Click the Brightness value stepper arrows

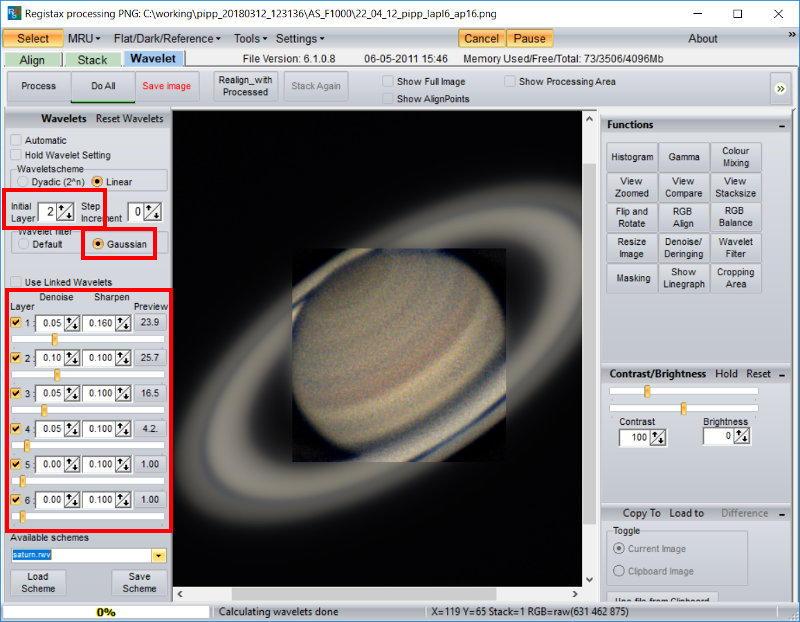coord(742,437)
